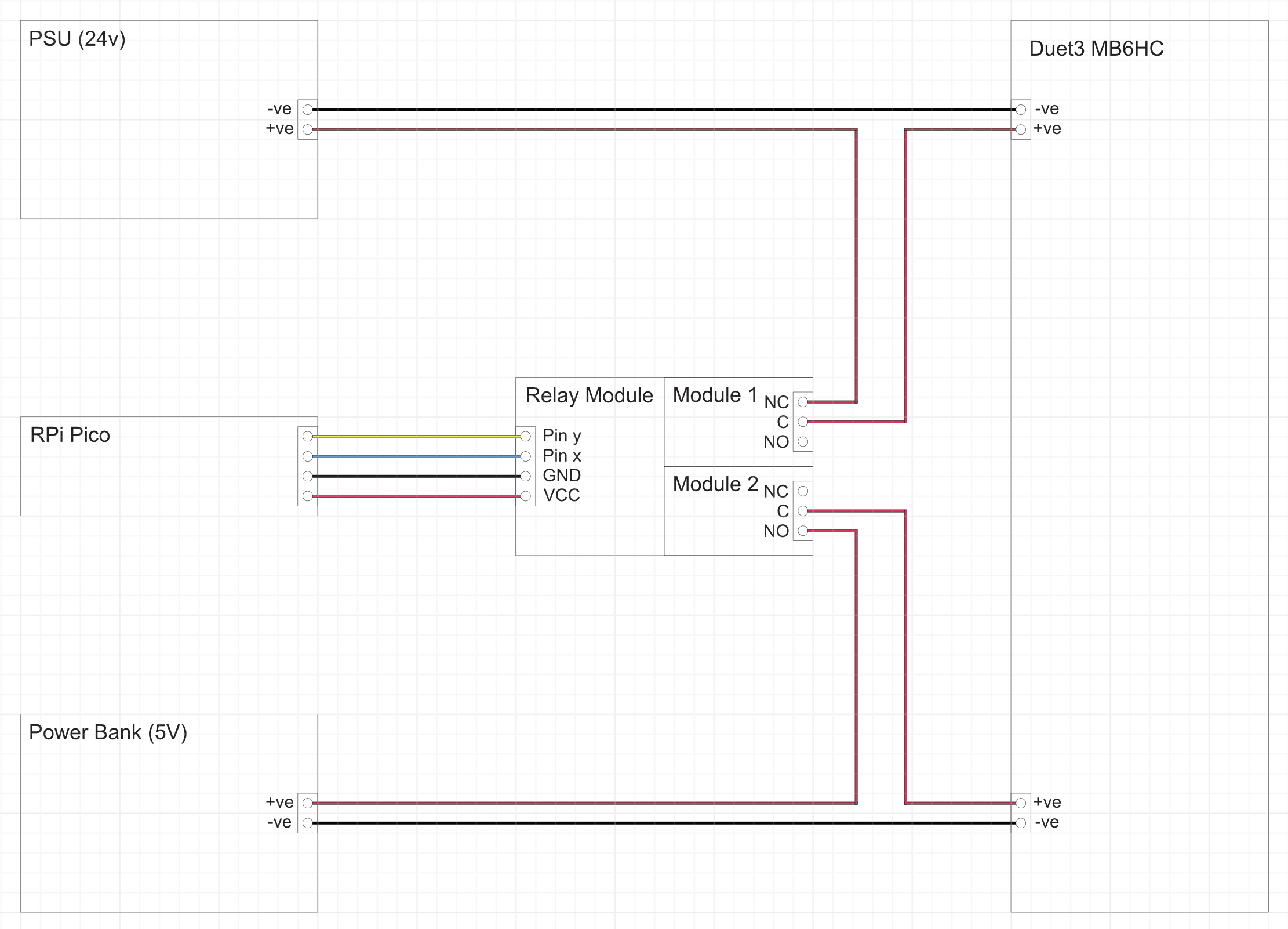The image size is (1288, 929).
Task: Click the Duet3 MB6HC title text
Action: coord(1096,49)
